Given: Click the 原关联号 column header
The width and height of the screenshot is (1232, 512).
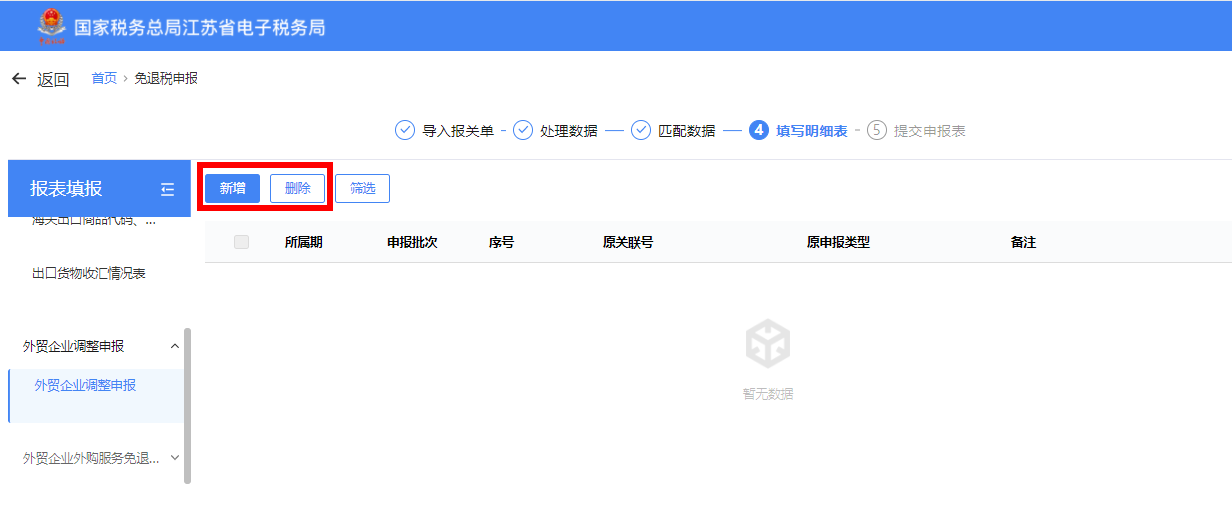Looking at the screenshot, I should click(x=628, y=242).
